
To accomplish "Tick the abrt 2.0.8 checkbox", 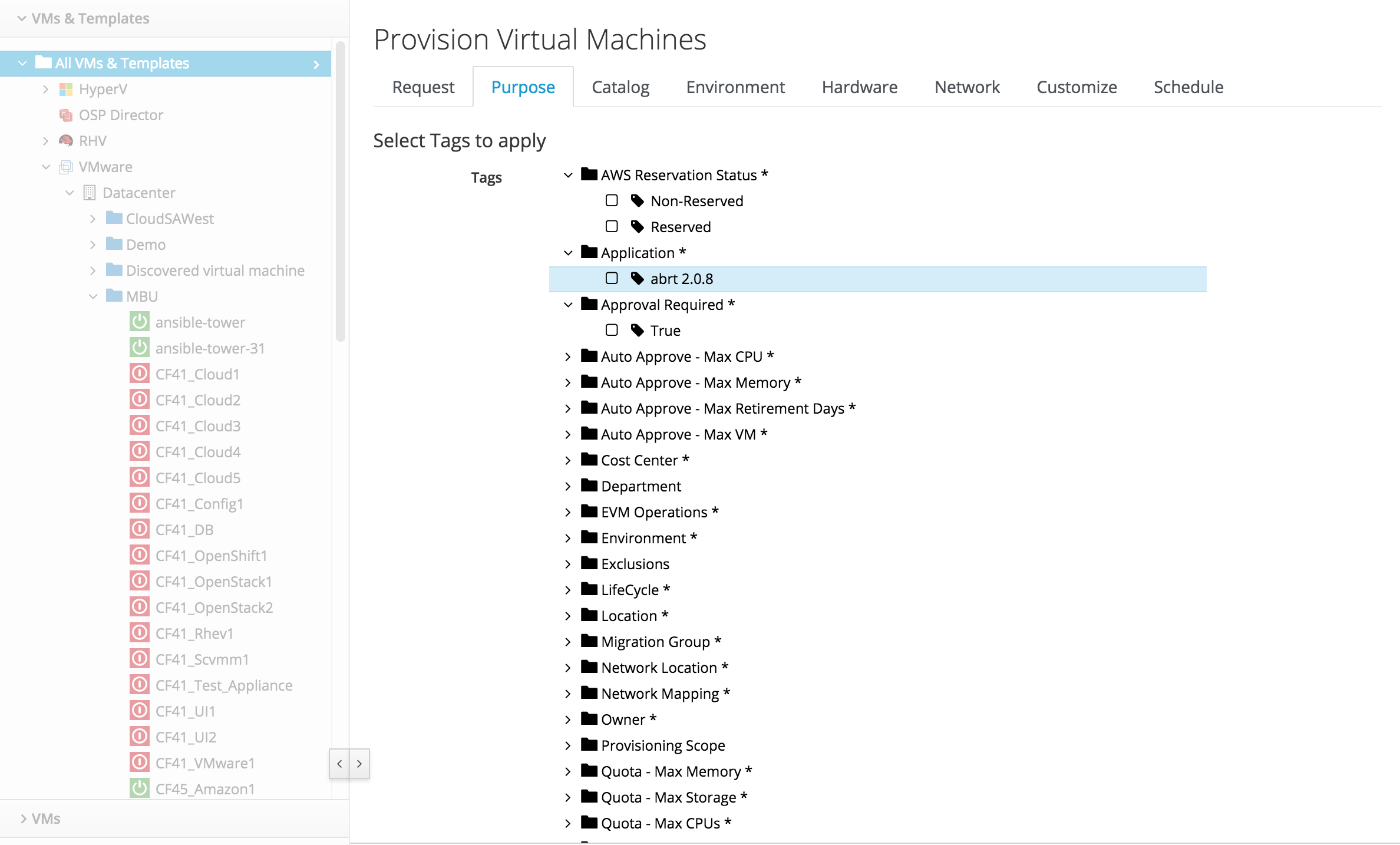I will (612, 279).
